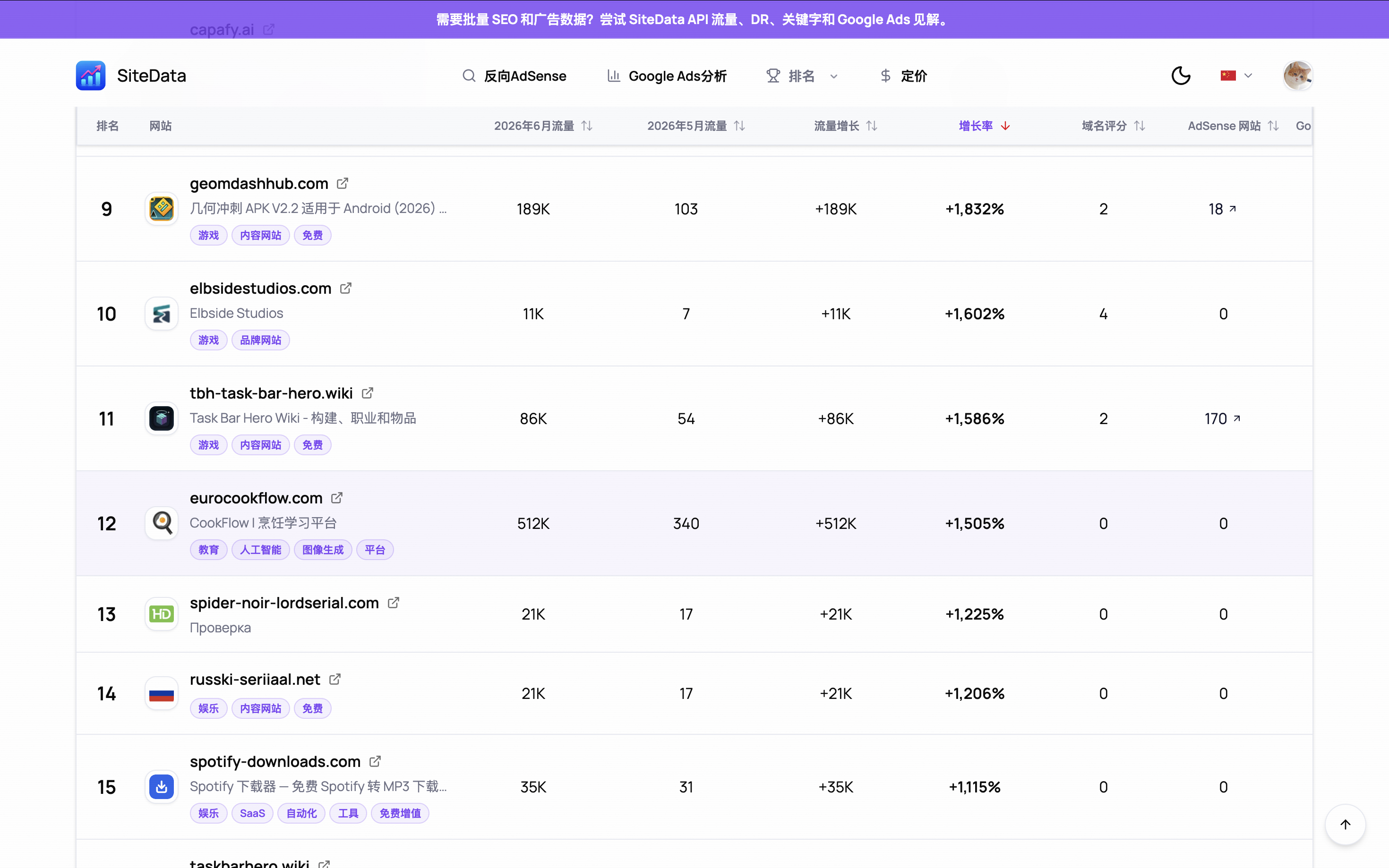Select the SaaS tag on spotify-downloads.com
Image resolution: width=1389 pixels, height=868 pixels.
pyautogui.click(x=252, y=813)
